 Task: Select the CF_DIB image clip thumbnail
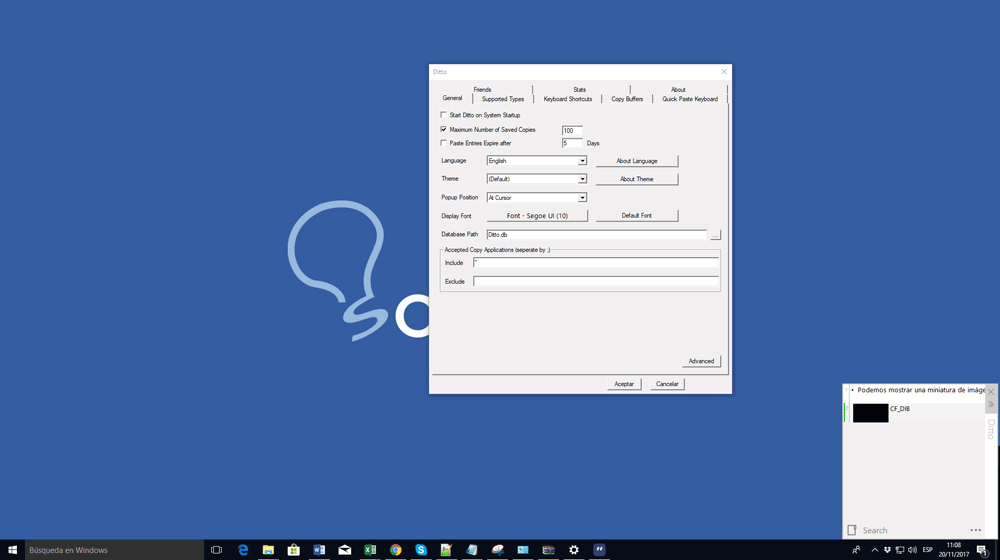pyautogui.click(x=870, y=413)
